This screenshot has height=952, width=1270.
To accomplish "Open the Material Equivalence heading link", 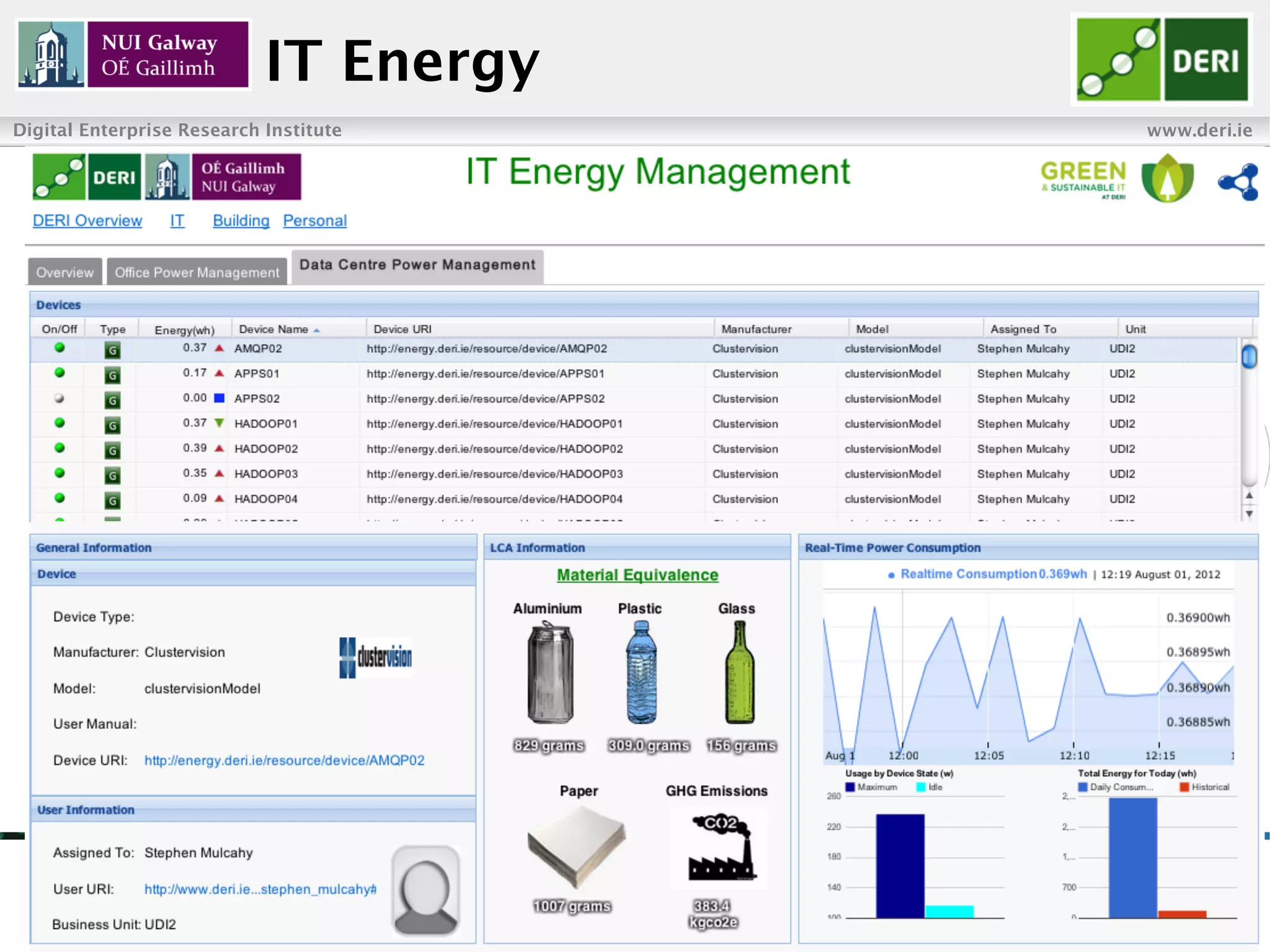I will pos(637,575).
